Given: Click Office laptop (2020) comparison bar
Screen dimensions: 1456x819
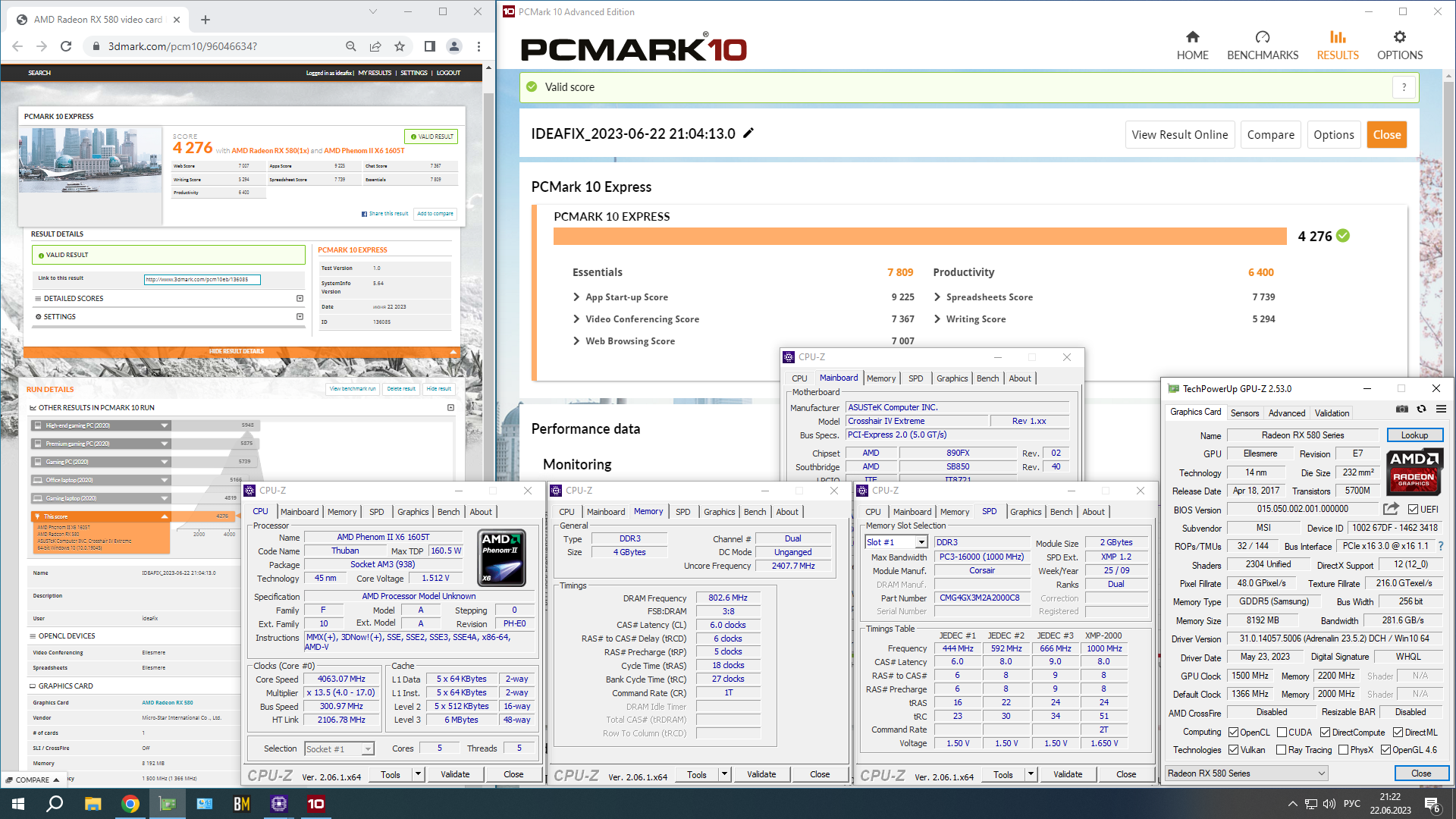Looking at the screenshot, I should tap(101, 480).
